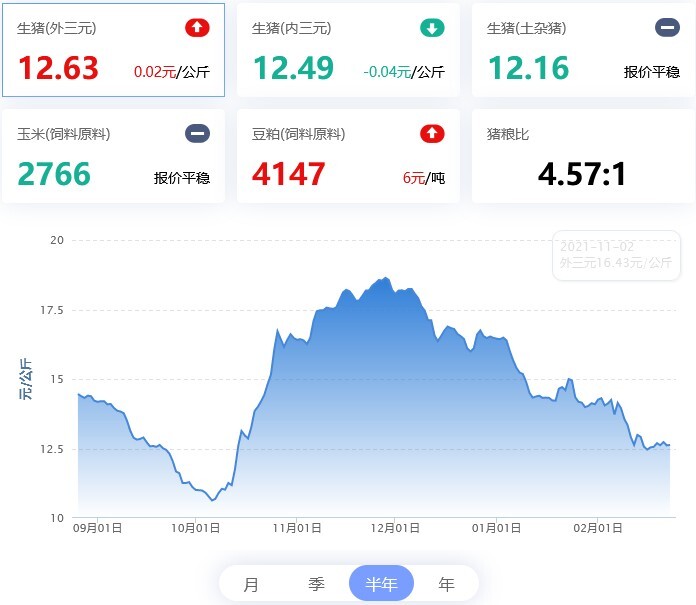Open the 豆粕 4147 price card

[348, 156]
